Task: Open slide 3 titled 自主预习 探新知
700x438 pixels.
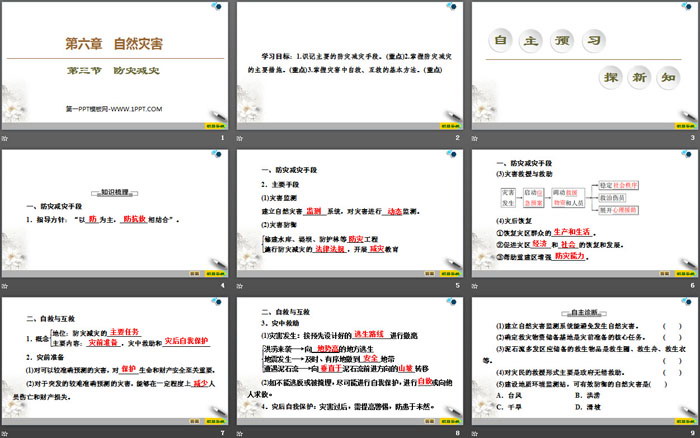Action: [x=584, y=63]
